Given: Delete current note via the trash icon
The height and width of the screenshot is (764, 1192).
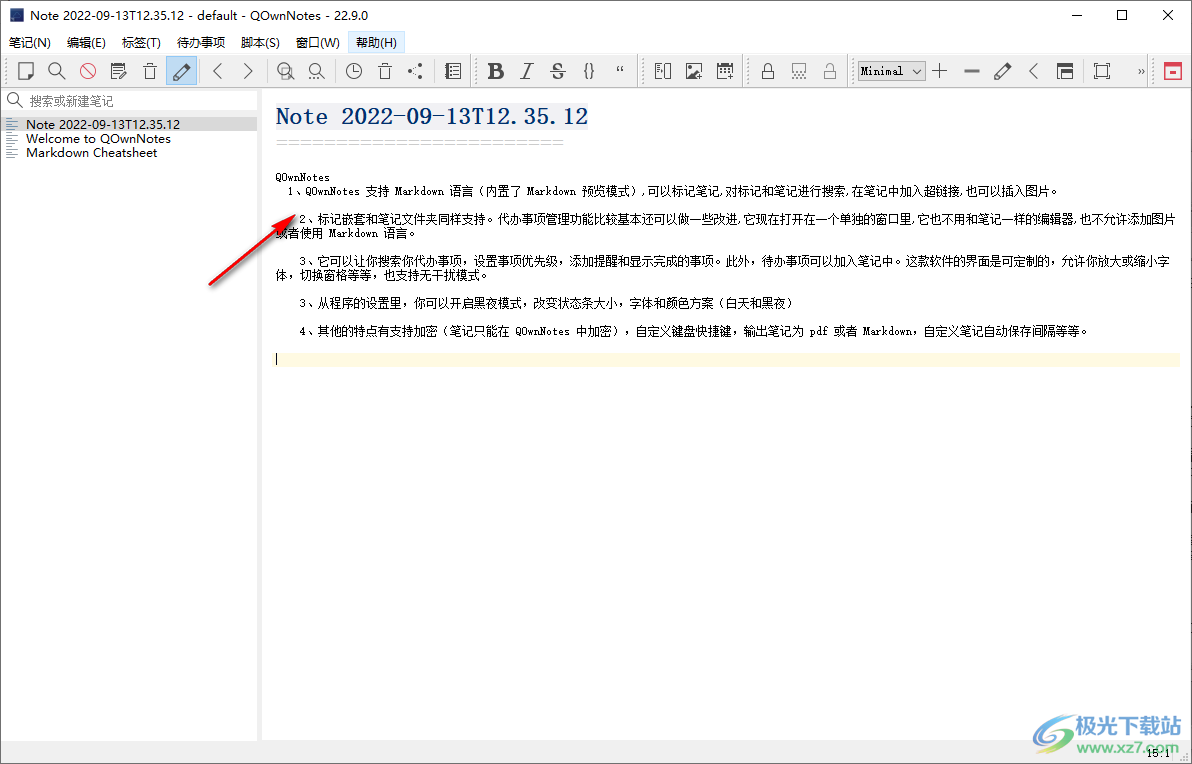Looking at the screenshot, I should tap(149, 71).
